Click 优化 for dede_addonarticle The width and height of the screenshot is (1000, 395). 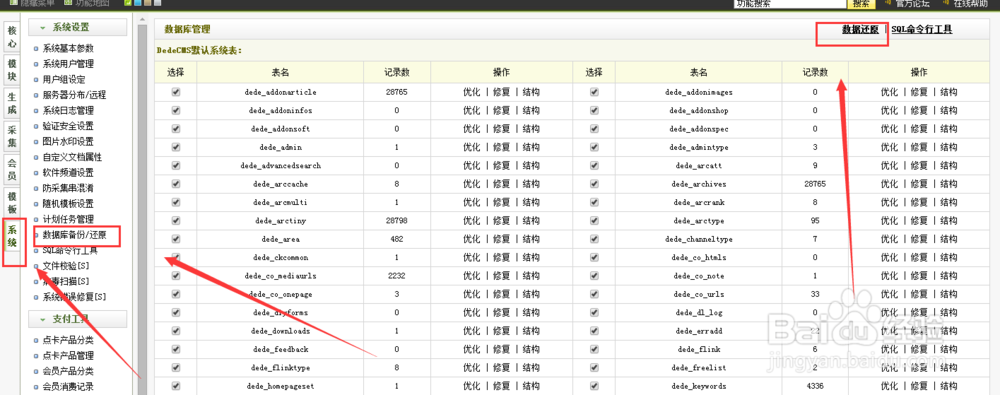pyautogui.click(x=472, y=92)
